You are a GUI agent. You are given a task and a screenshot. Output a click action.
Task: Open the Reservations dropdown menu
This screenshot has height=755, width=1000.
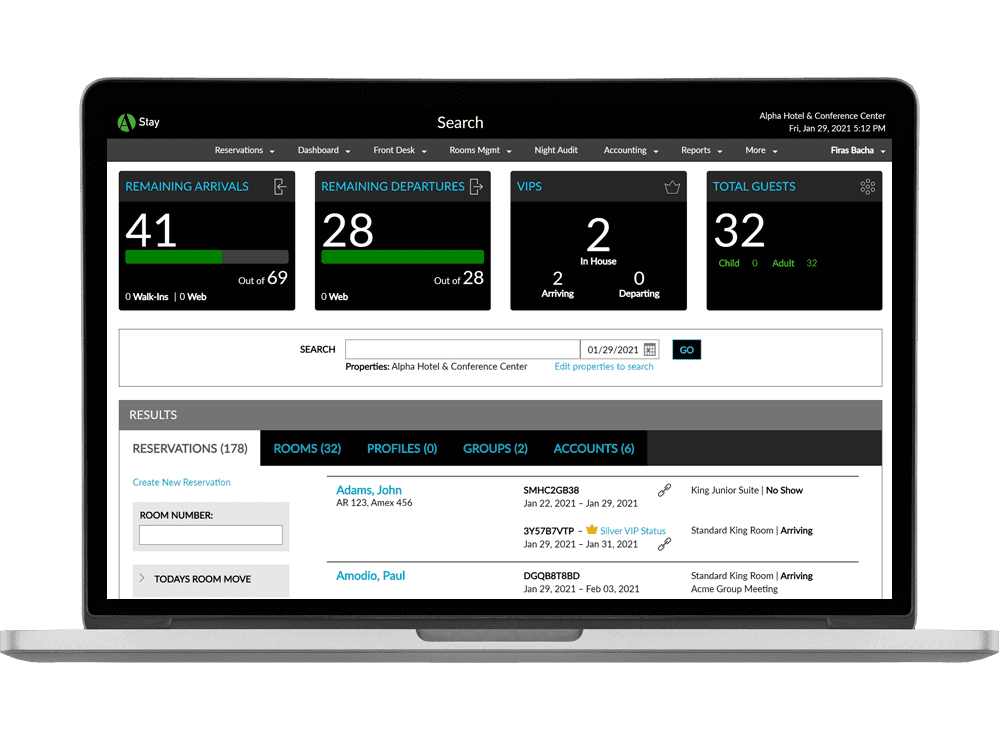[x=245, y=150]
